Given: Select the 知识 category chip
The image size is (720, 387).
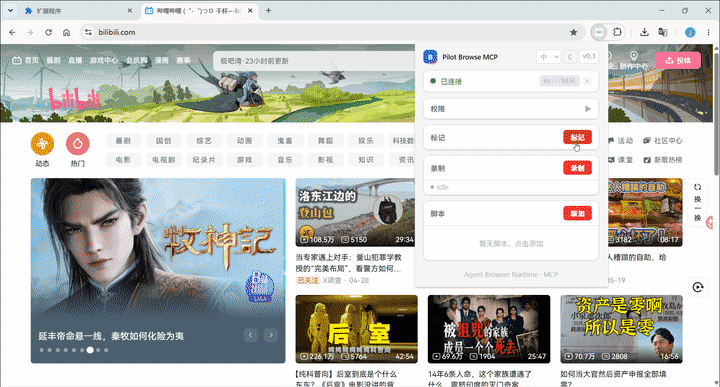Looking at the screenshot, I should coord(366,160).
